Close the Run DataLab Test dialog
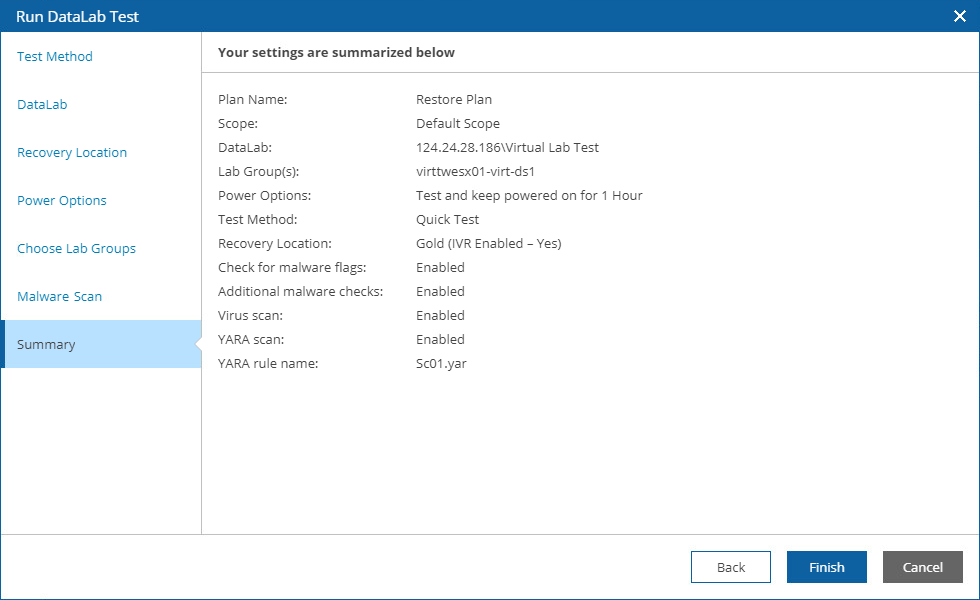 [x=959, y=16]
